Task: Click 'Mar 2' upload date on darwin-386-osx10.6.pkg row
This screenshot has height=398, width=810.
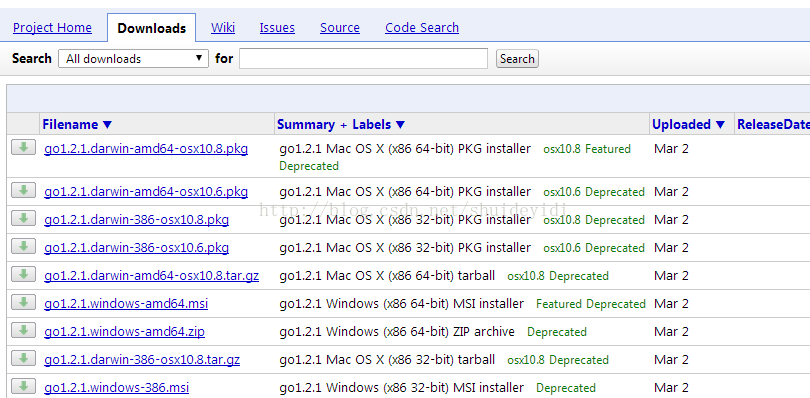Action: pyautogui.click(x=671, y=248)
